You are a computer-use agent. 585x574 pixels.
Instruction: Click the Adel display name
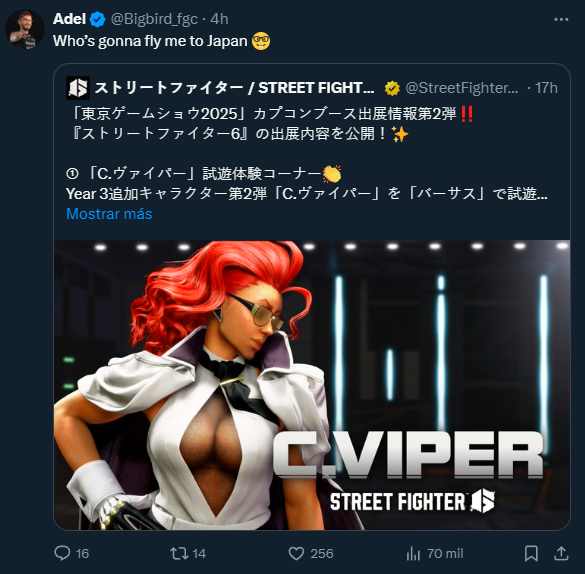tap(69, 19)
